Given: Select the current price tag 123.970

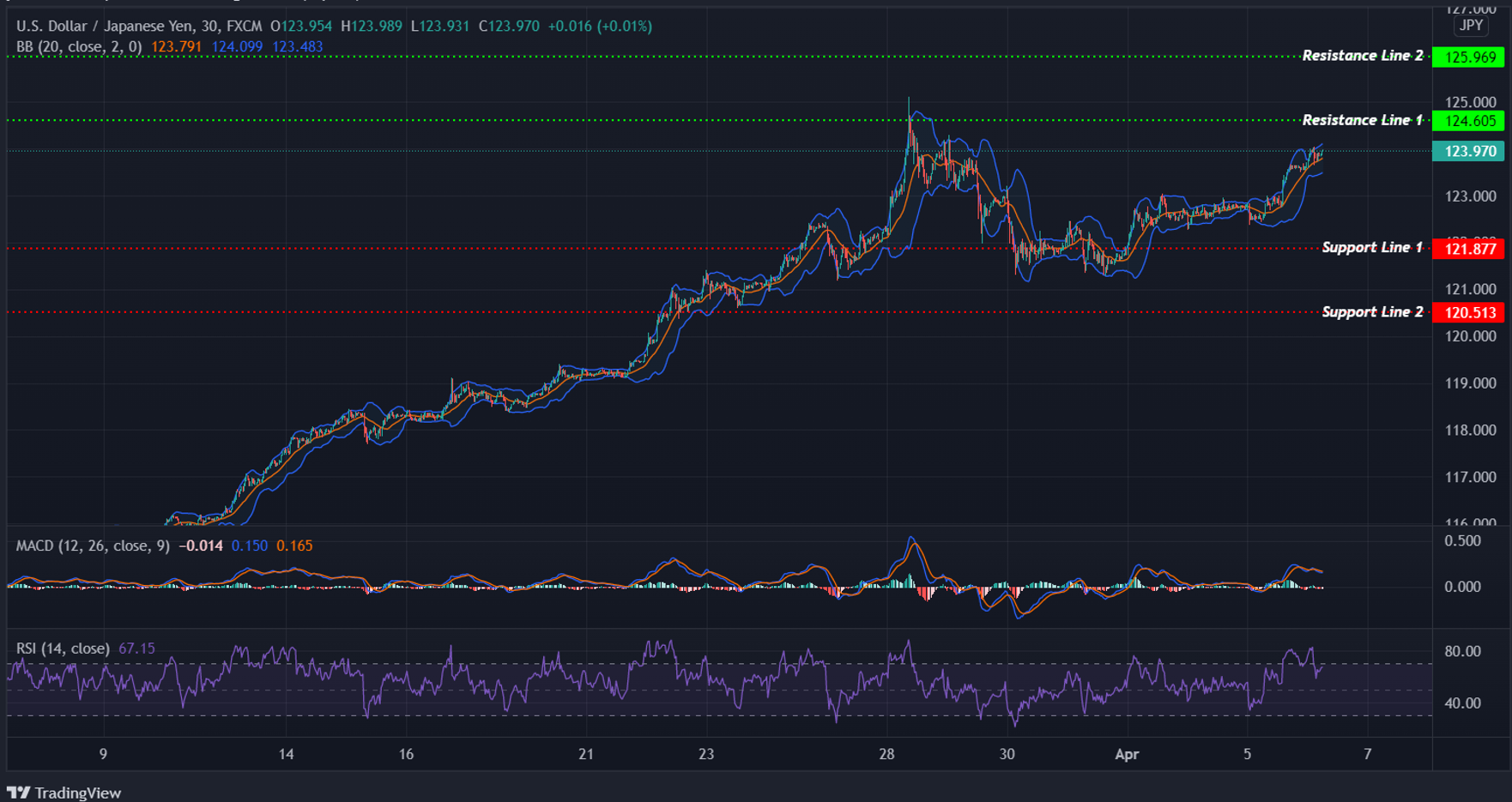Looking at the screenshot, I should point(1469,151).
